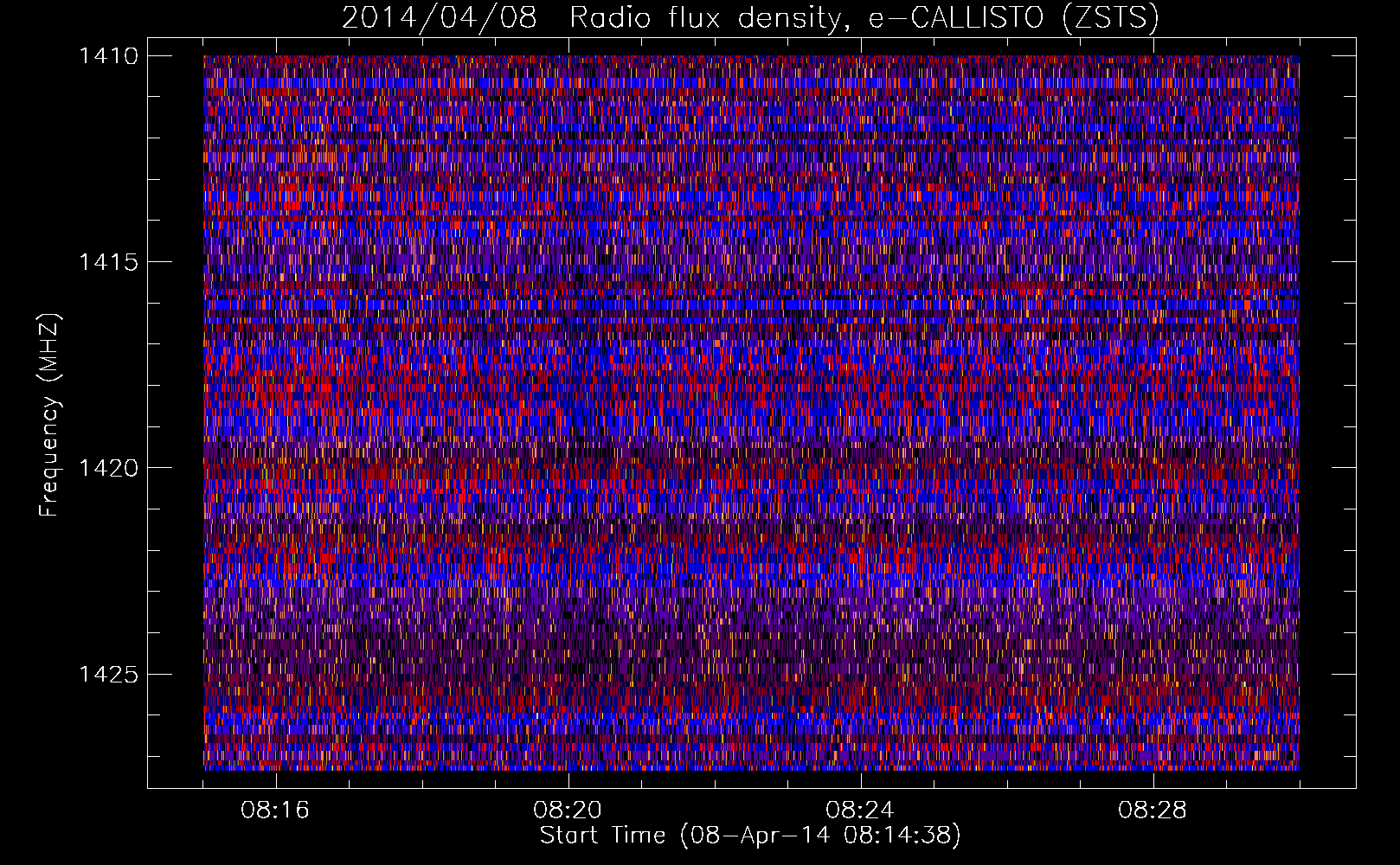This screenshot has width=1400, height=865.
Task: Click the spectrogram at 1415 MHz, 08:24
Action: (861, 261)
